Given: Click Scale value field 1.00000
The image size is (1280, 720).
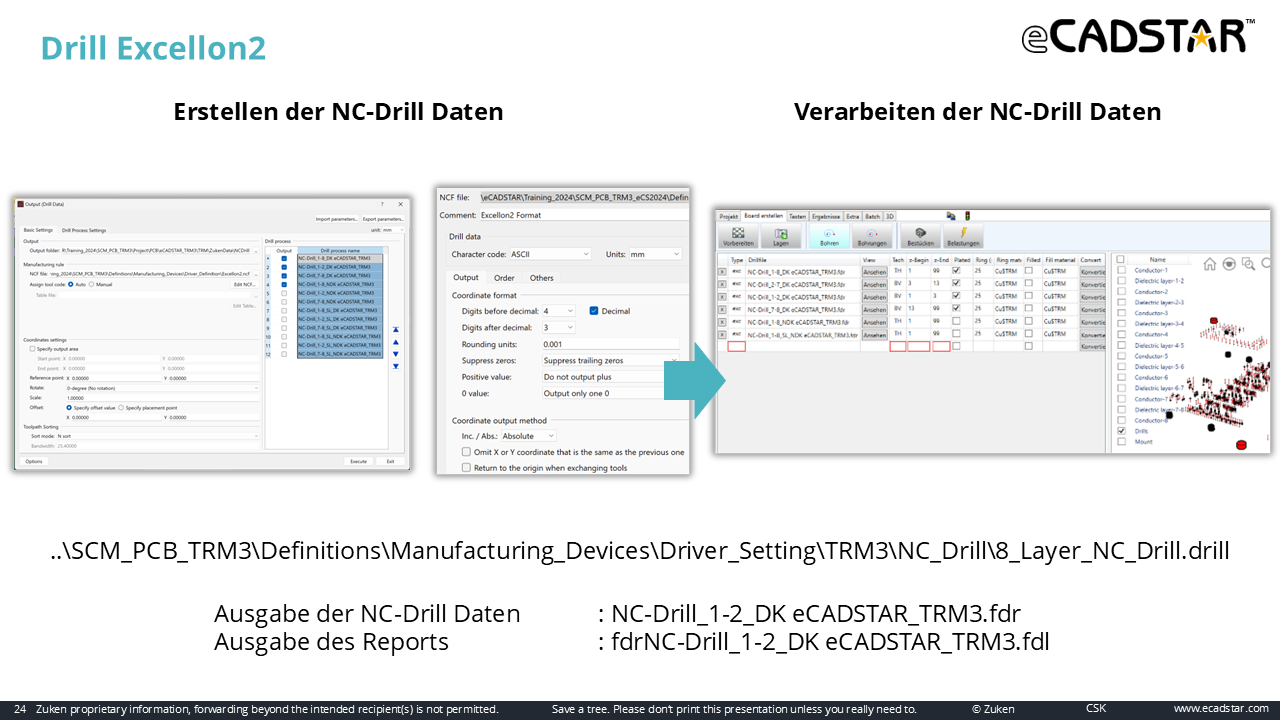Looking at the screenshot, I should [x=161, y=398].
